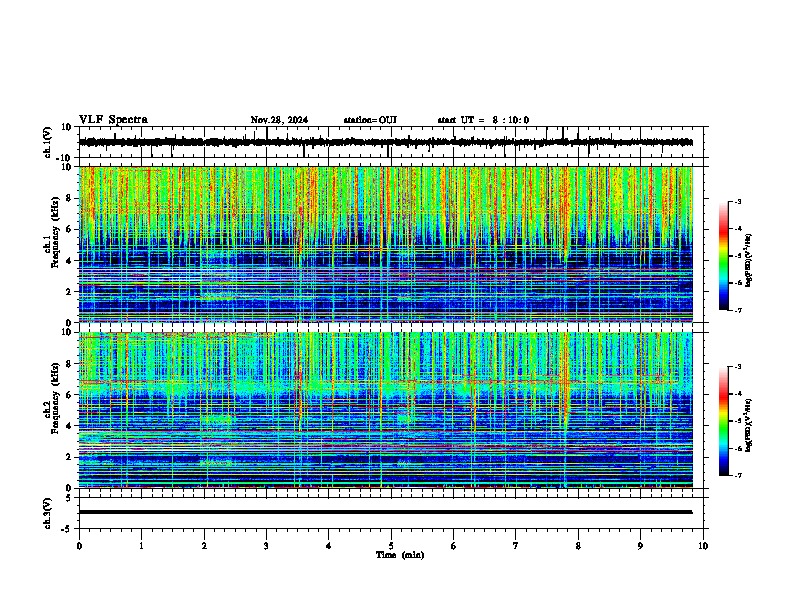Click inside the ch.2 spectrogram panel
The width and height of the screenshot is (792, 612).
pos(386,410)
